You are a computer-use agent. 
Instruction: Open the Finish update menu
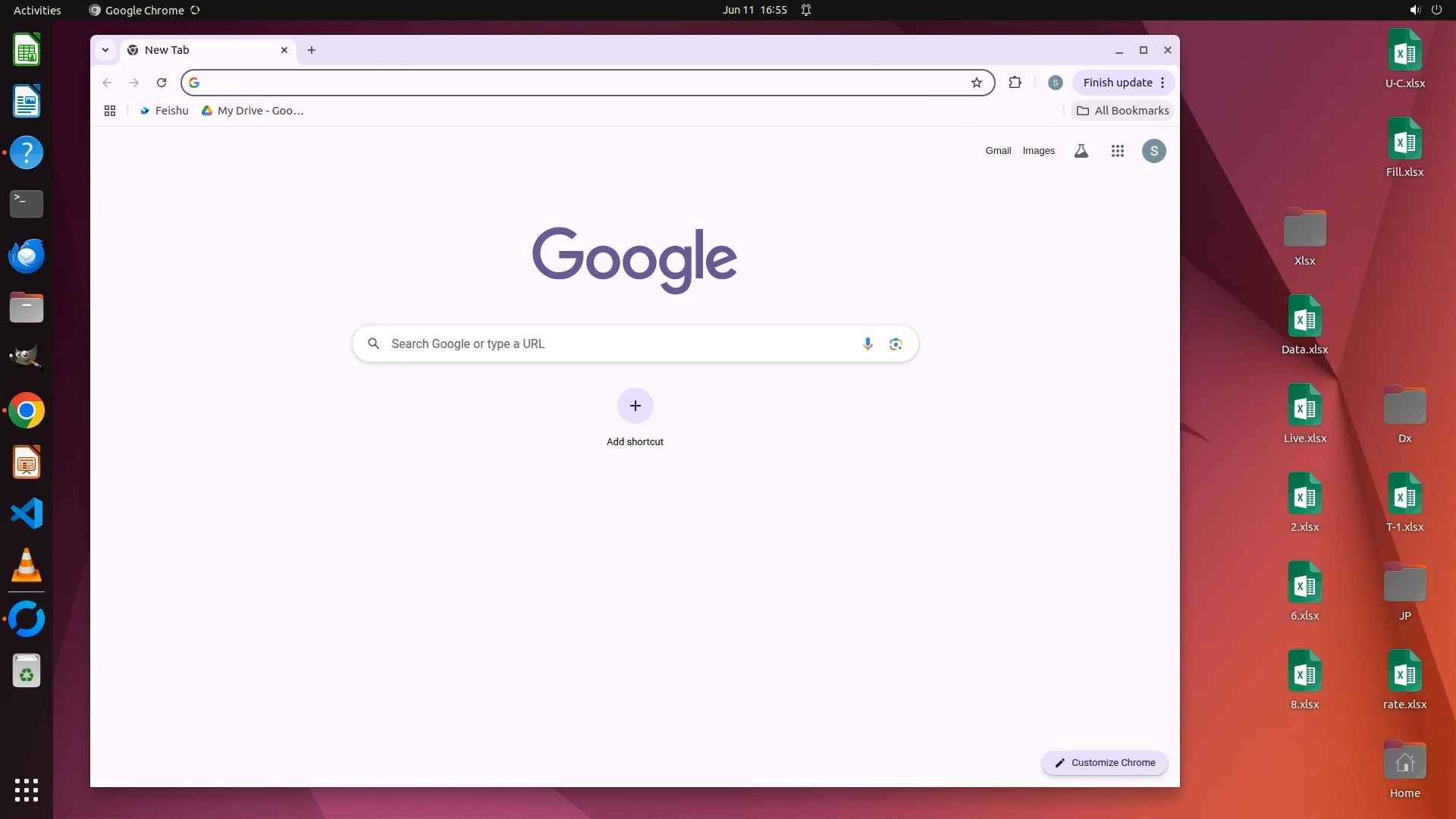tap(1123, 83)
